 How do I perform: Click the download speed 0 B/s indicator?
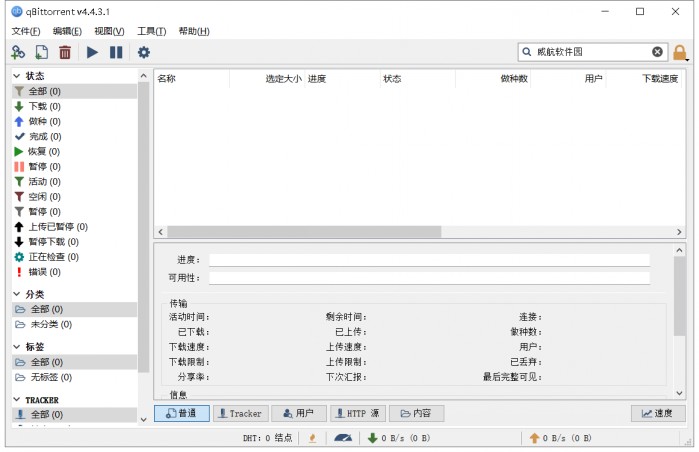pos(399,438)
